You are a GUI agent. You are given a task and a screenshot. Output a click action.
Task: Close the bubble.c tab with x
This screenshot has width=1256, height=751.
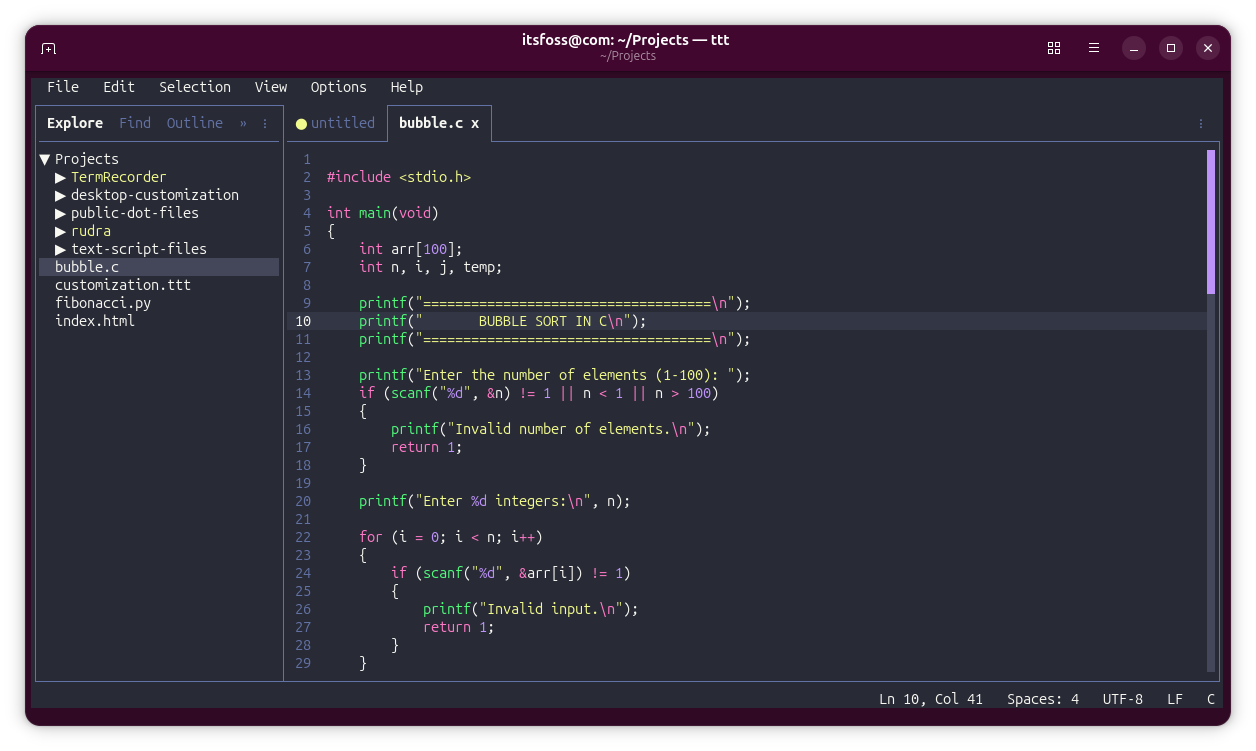pyautogui.click(x=475, y=123)
